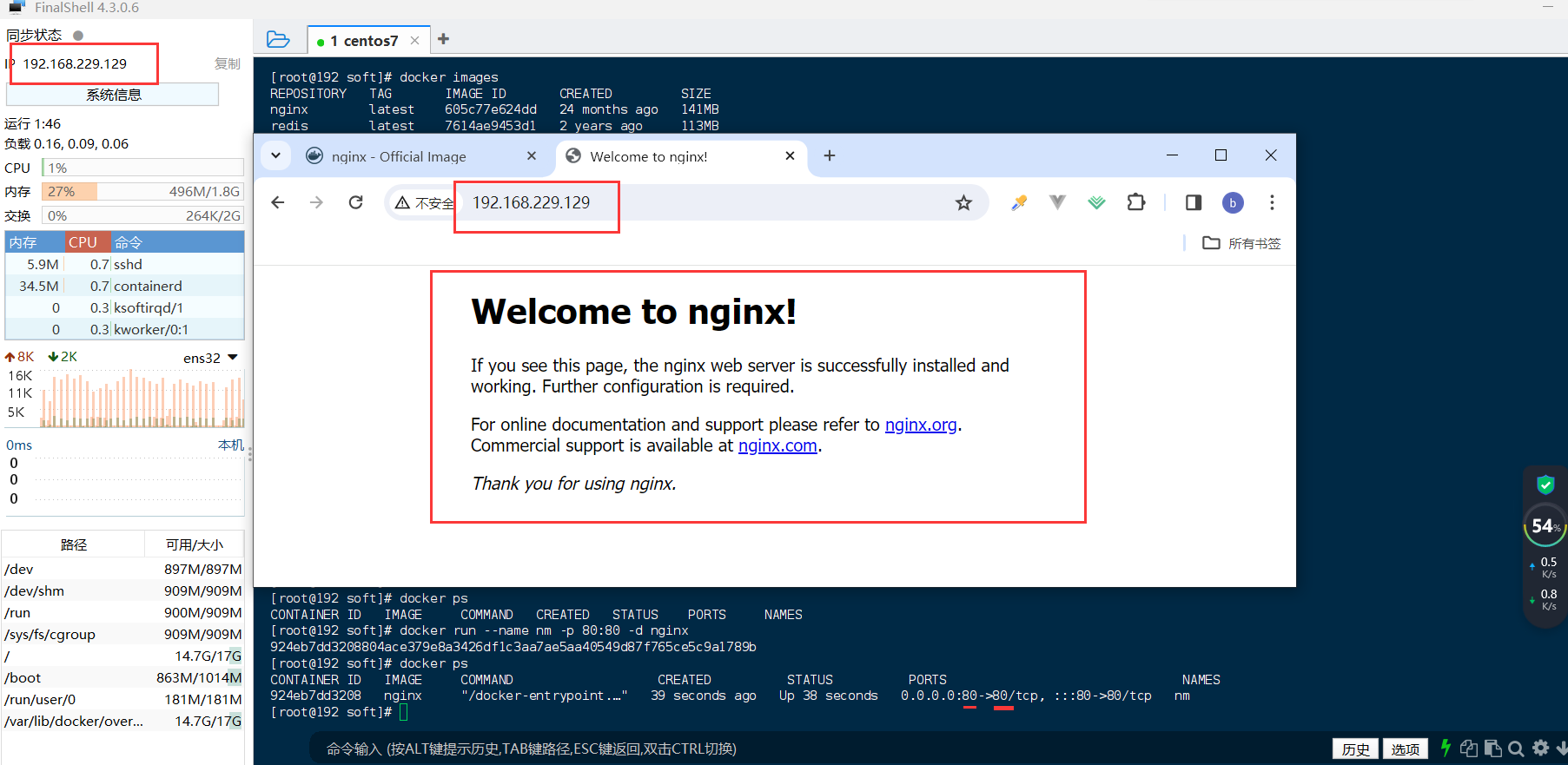
Task: Click the 同步状态 gray status dot
Action: point(78,36)
